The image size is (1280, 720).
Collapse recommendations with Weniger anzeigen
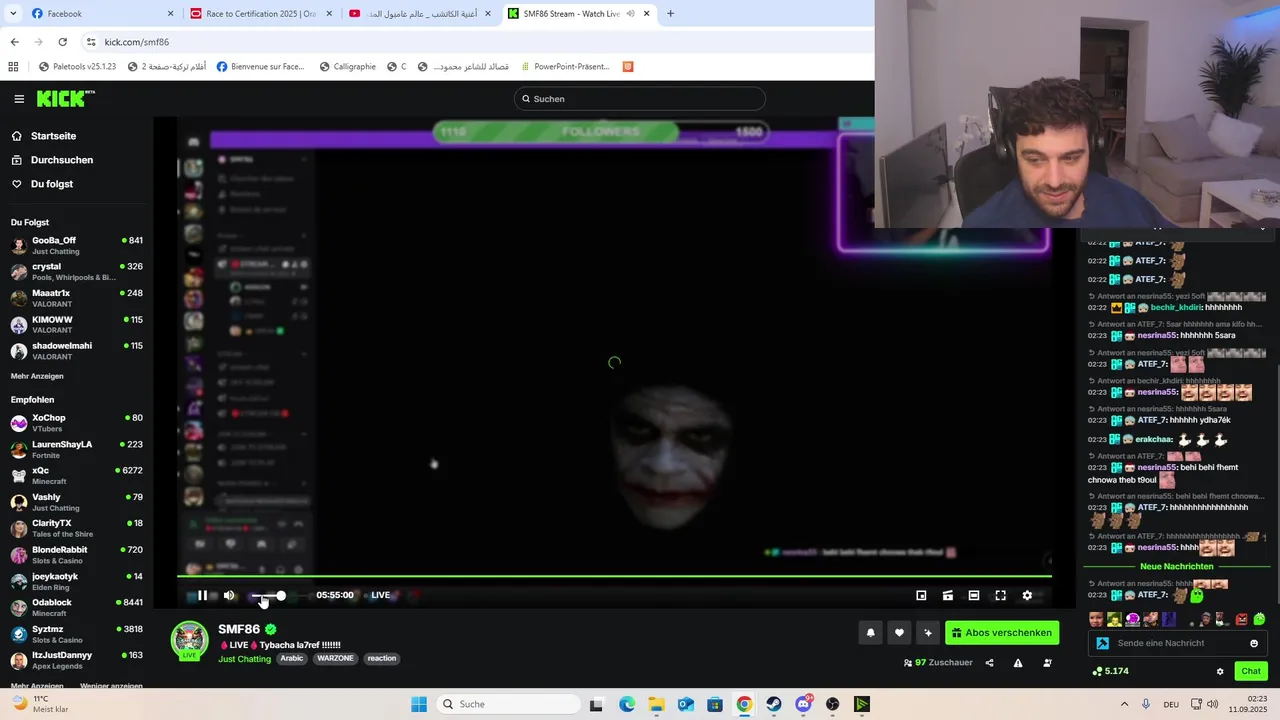point(111,686)
